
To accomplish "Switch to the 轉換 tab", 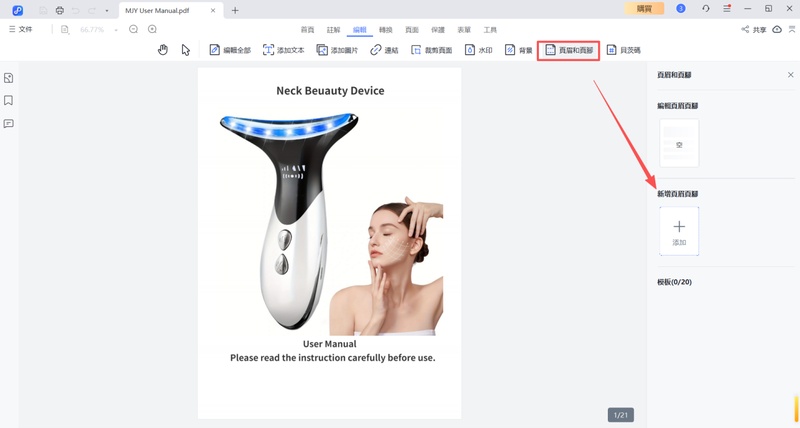I will 386,30.
